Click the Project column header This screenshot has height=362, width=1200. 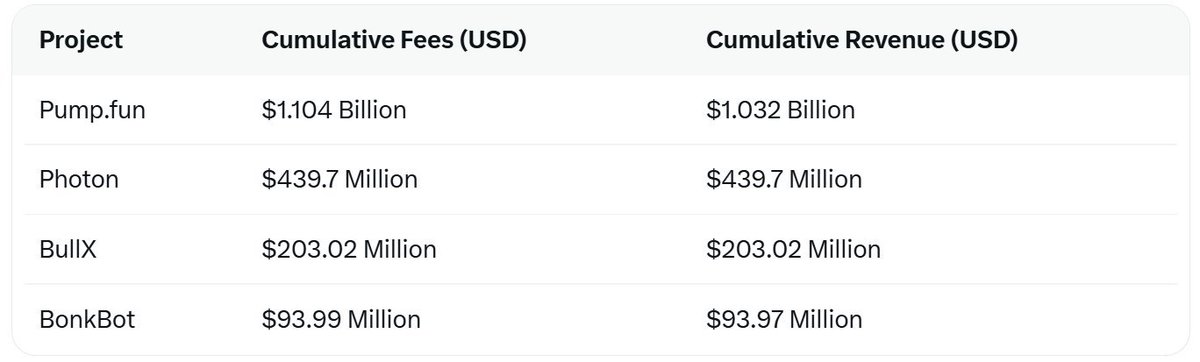click(81, 41)
